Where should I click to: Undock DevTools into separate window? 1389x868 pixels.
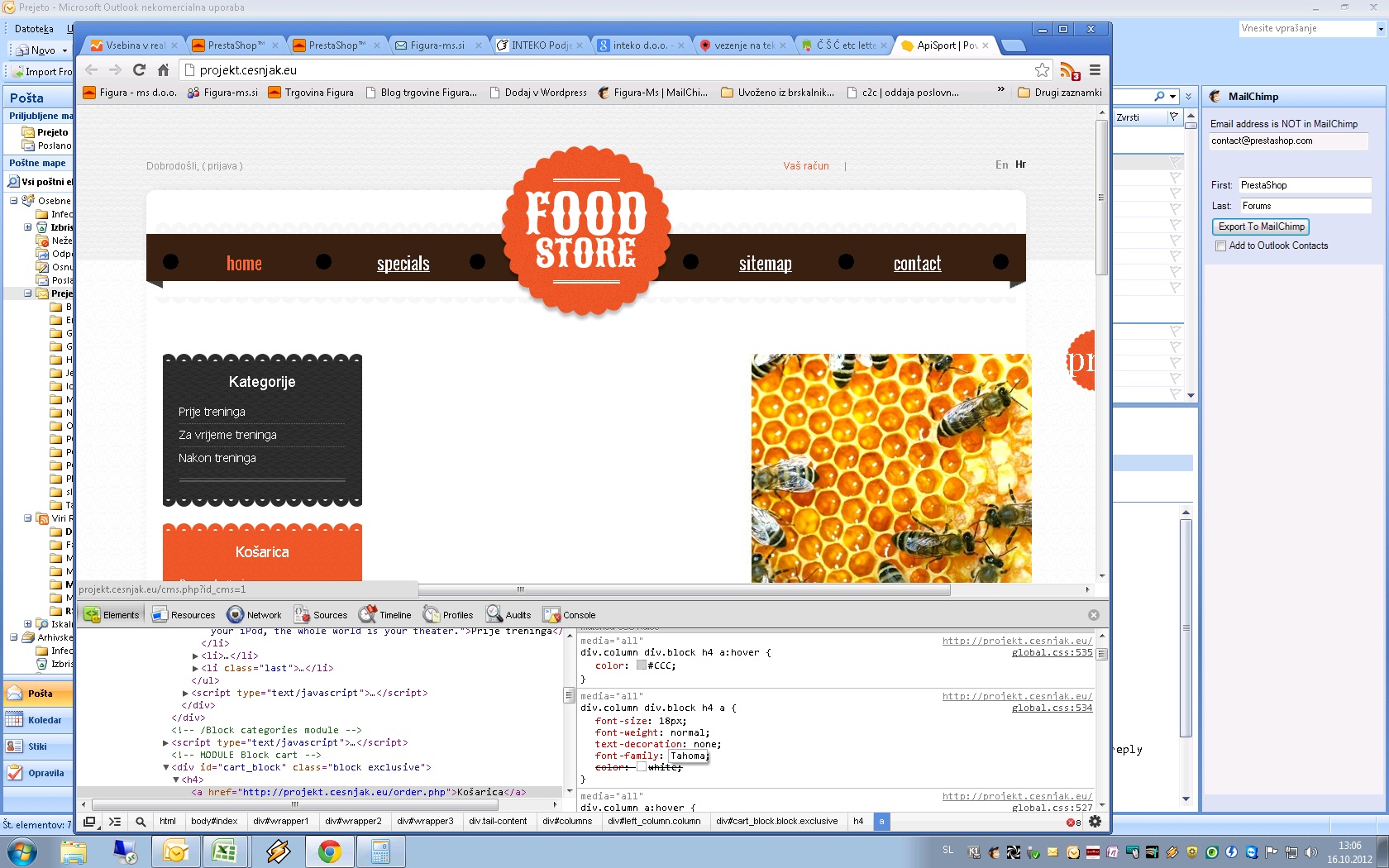click(89, 822)
